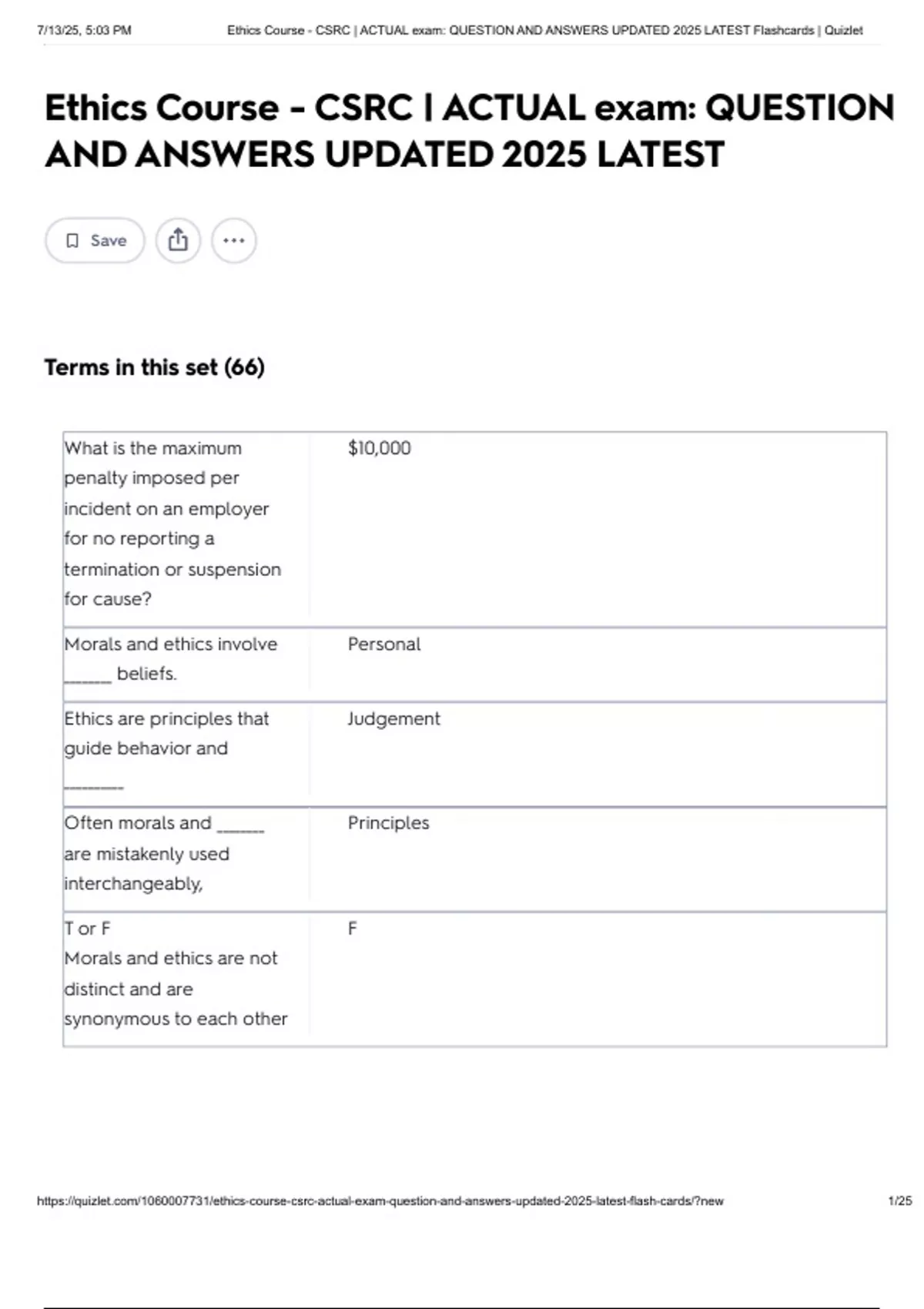Select the 'maximum penalty imposed per incident' term

[172, 524]
